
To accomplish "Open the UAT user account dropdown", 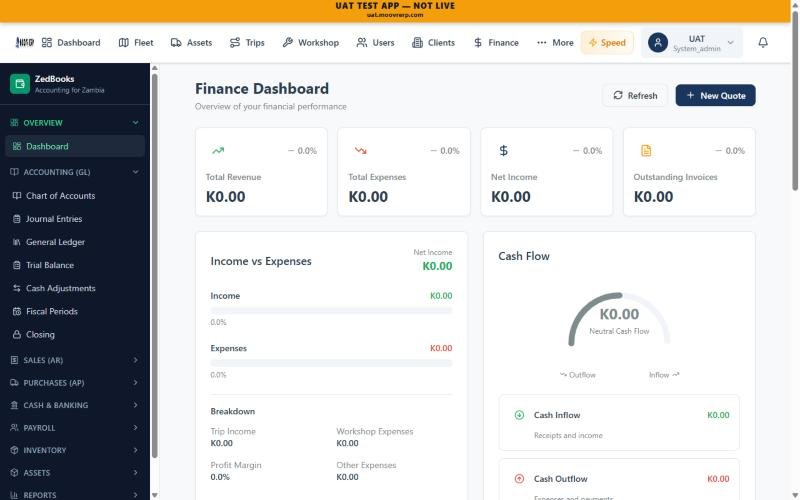I will click(691, 42).
